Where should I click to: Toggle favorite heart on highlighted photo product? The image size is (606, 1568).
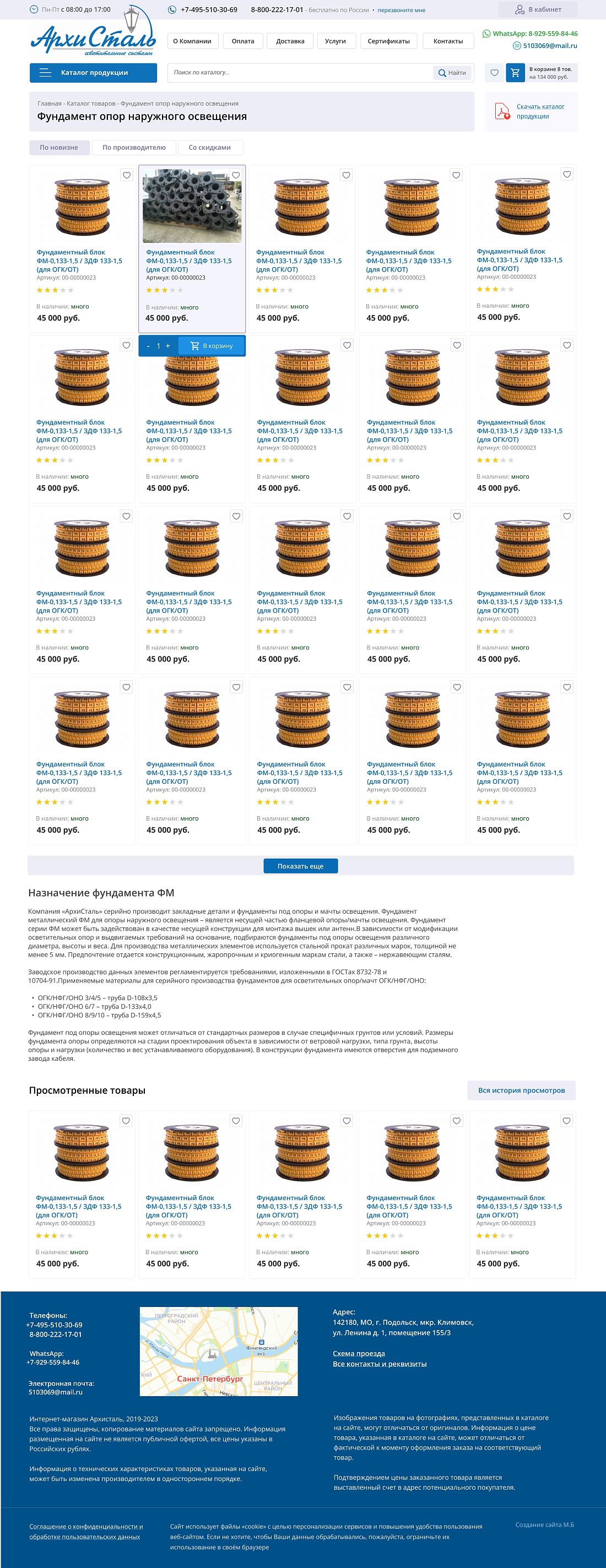tap(236, 175)
